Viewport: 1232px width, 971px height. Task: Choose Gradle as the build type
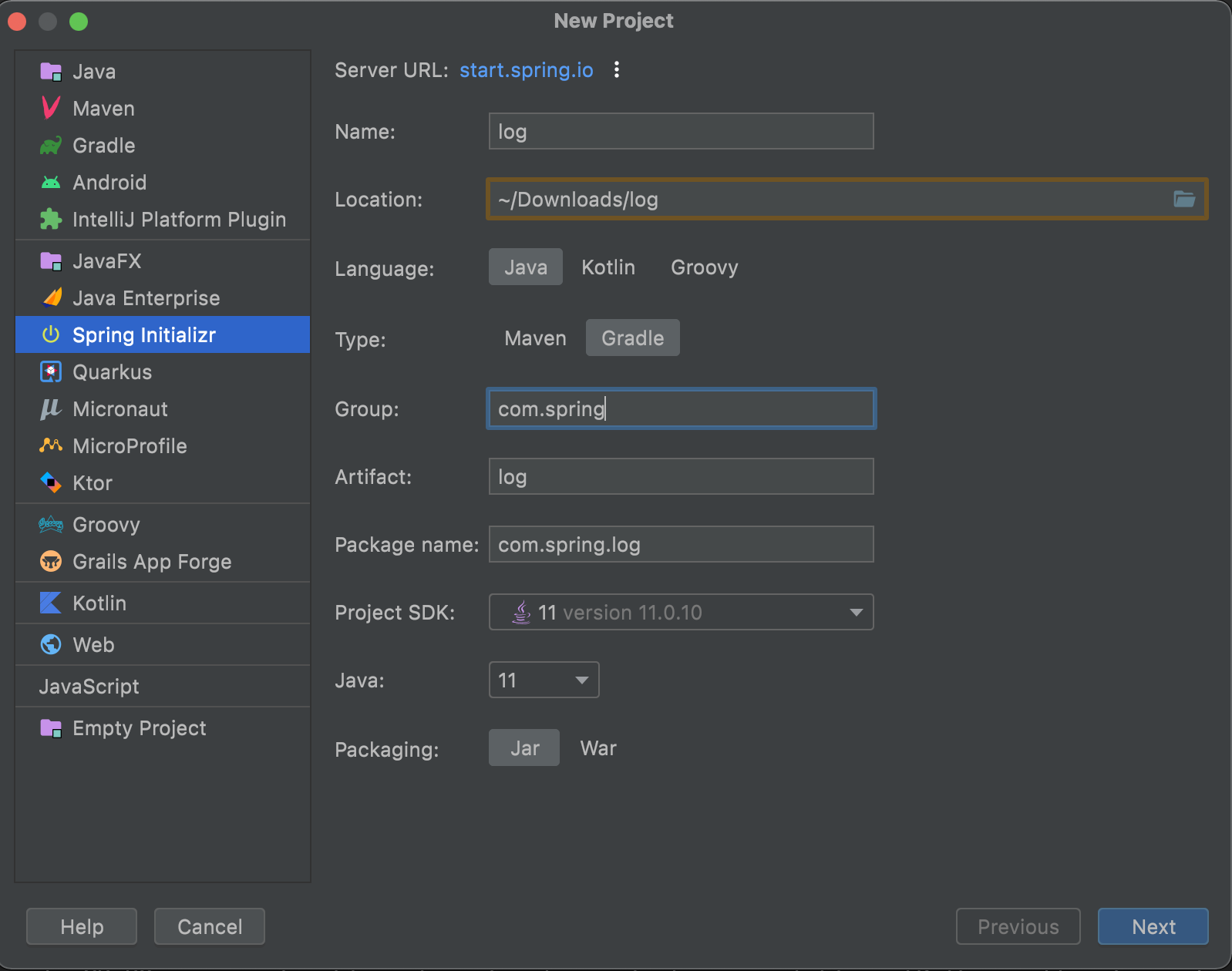point(633,338)
